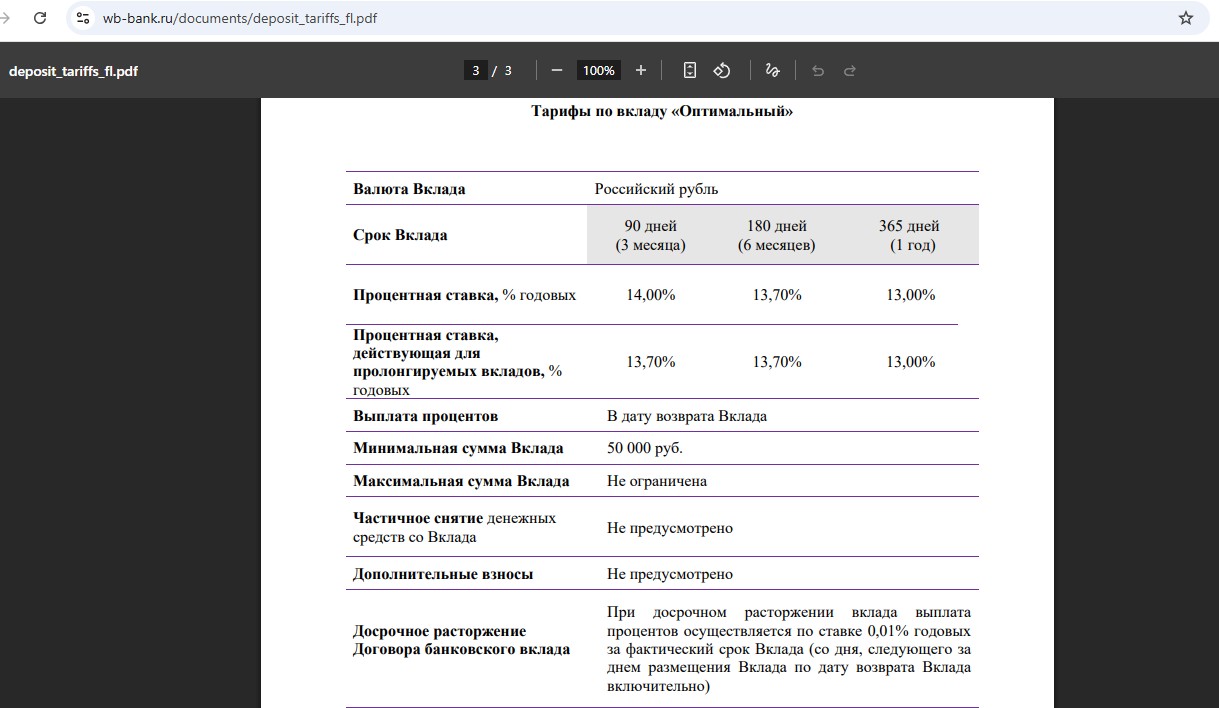Viewport: 1219px width, 708px height.
Task: Select the Российский рубль currency value
Action: point(656,189)
